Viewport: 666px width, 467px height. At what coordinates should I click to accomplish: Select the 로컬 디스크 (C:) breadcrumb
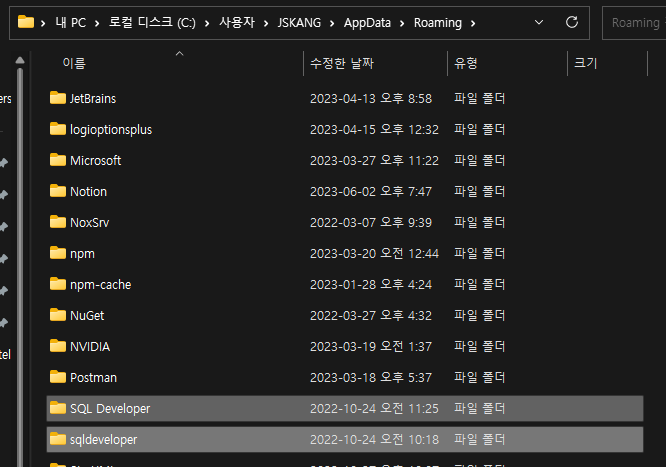click(x=152, y=23)
